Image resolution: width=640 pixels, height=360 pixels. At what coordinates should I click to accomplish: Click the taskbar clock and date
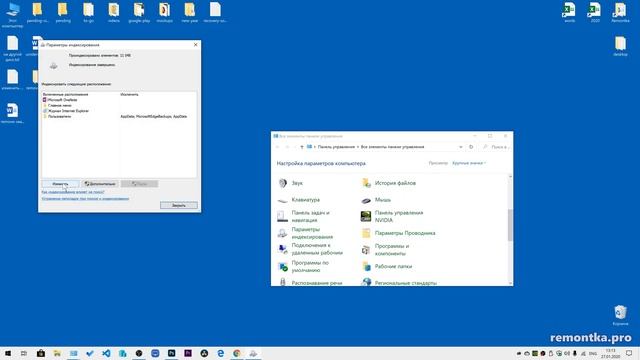pyautogui.click(x=611, y=353)
